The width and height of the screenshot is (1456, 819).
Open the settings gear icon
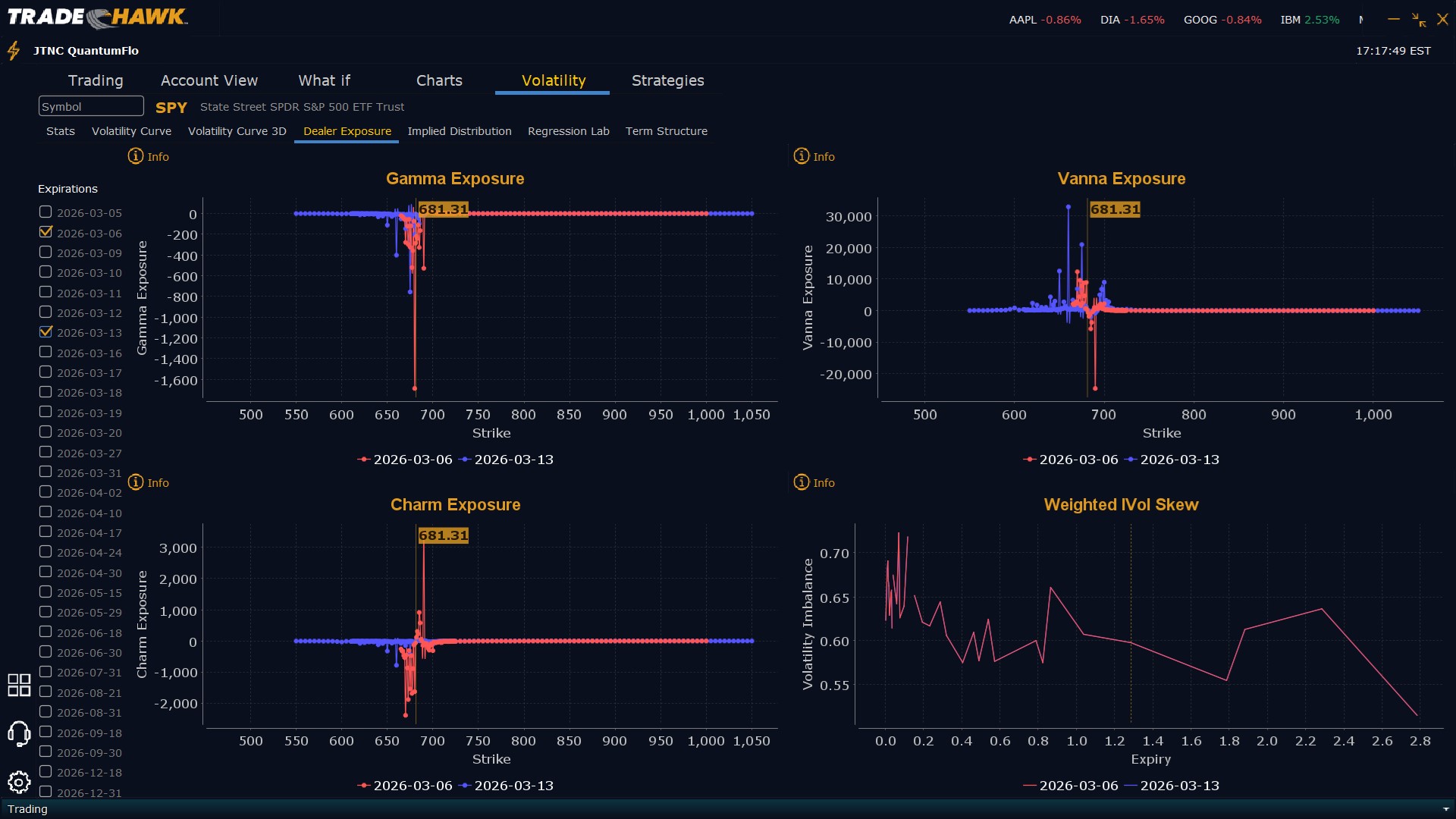point(19,782)
